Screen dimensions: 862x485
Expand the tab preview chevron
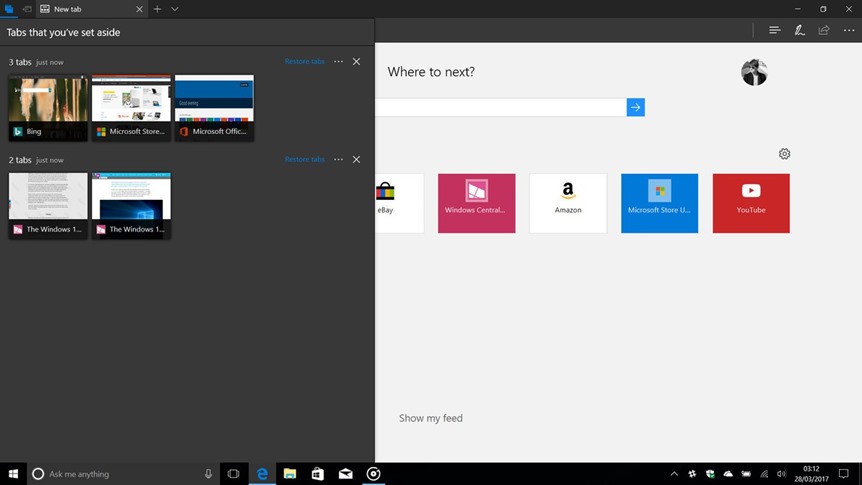click(x=175, y=9)
